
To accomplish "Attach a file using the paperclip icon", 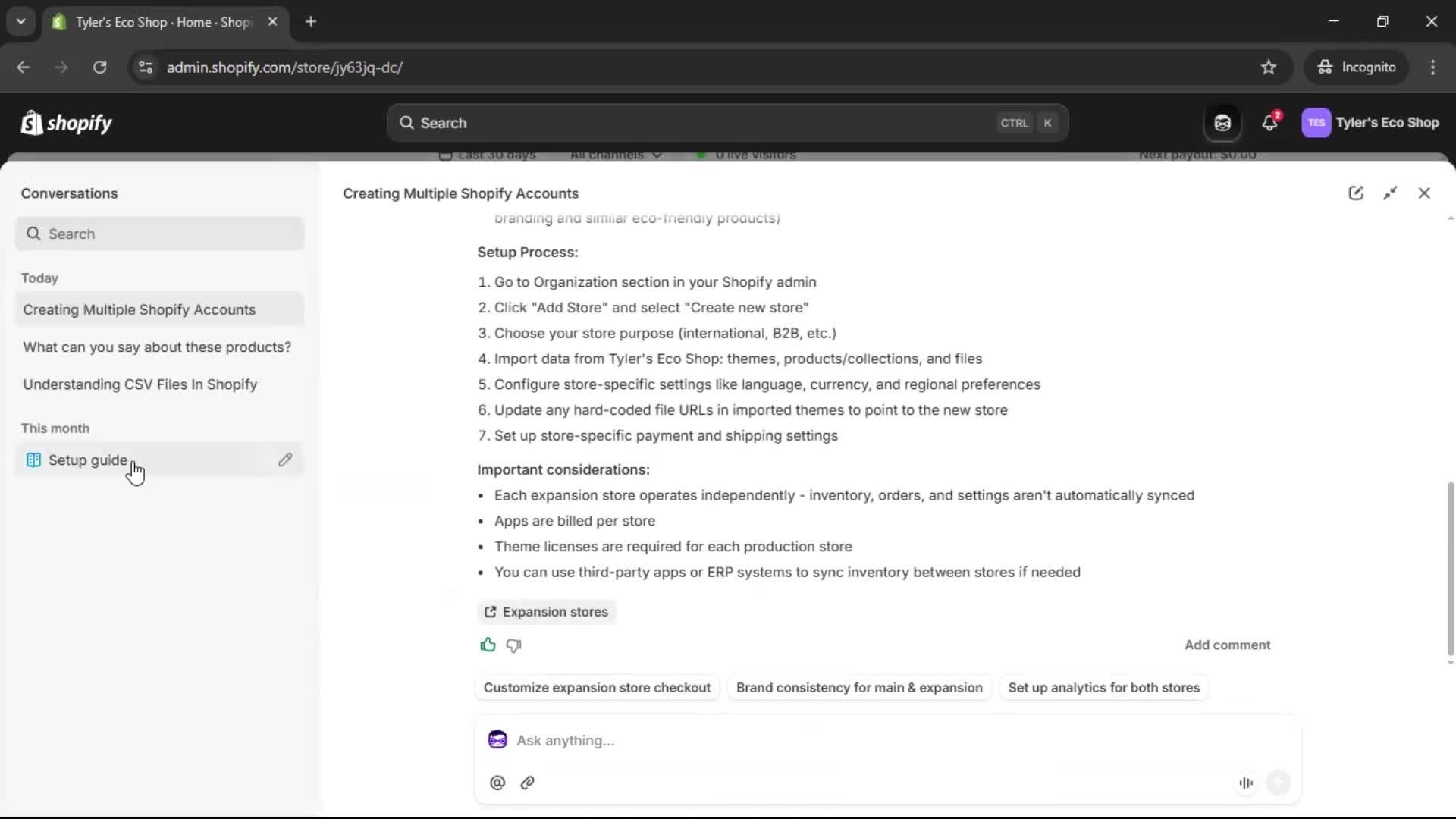I will pyautogui.click(x=528, y=783).
